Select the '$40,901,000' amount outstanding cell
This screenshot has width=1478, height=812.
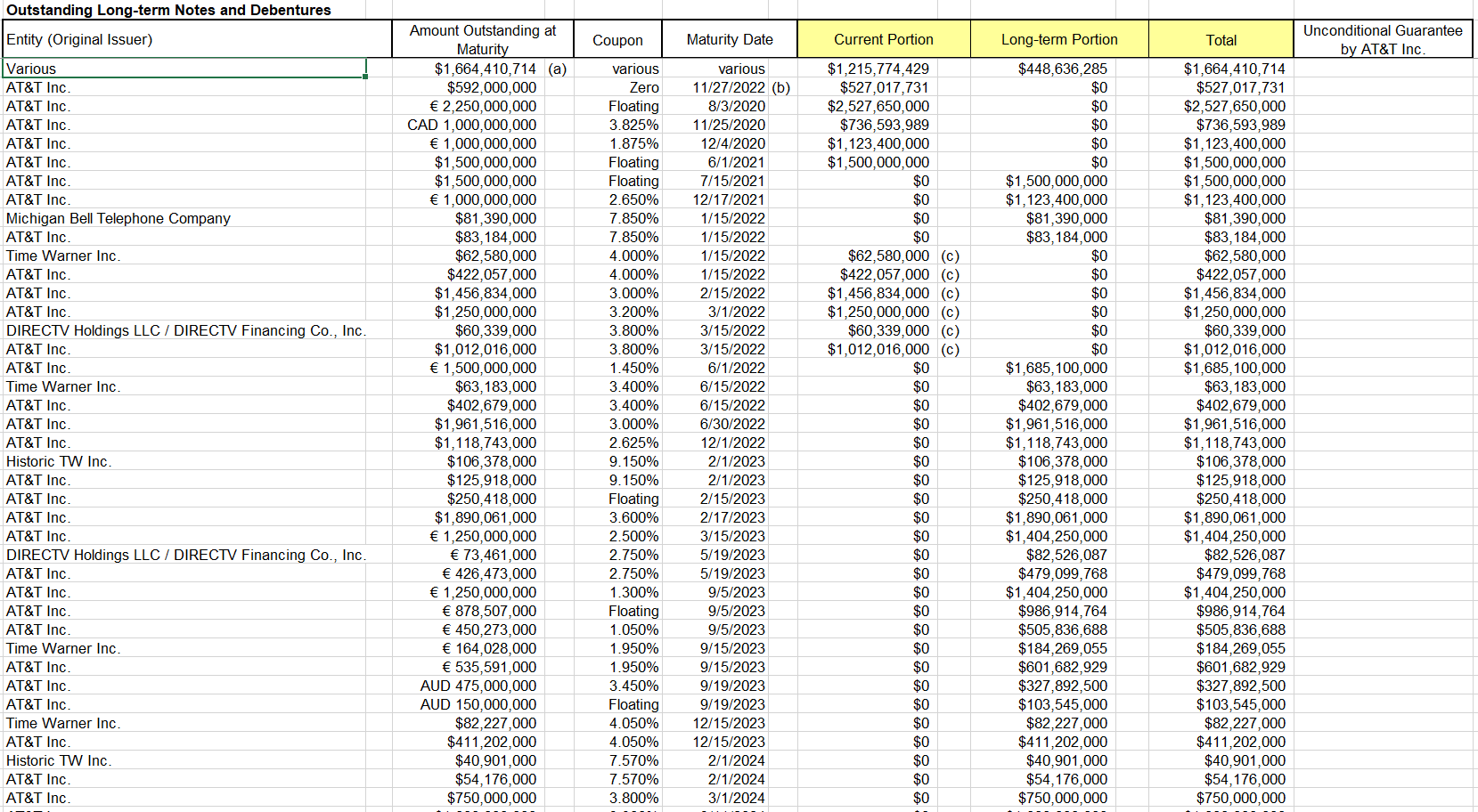tap(468, 760)
